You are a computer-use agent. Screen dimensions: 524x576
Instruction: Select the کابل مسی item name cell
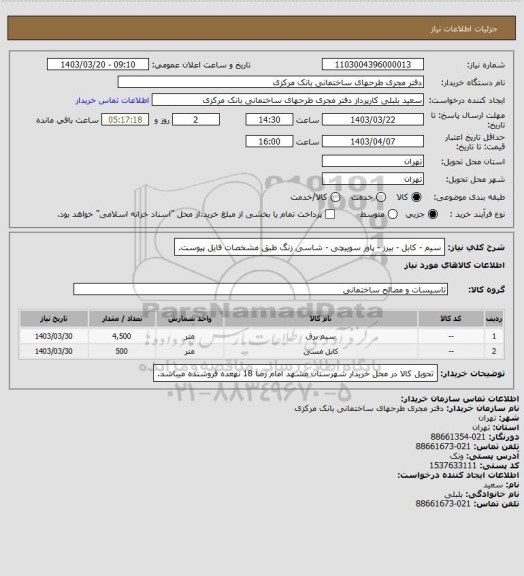[x=320, y=351]
